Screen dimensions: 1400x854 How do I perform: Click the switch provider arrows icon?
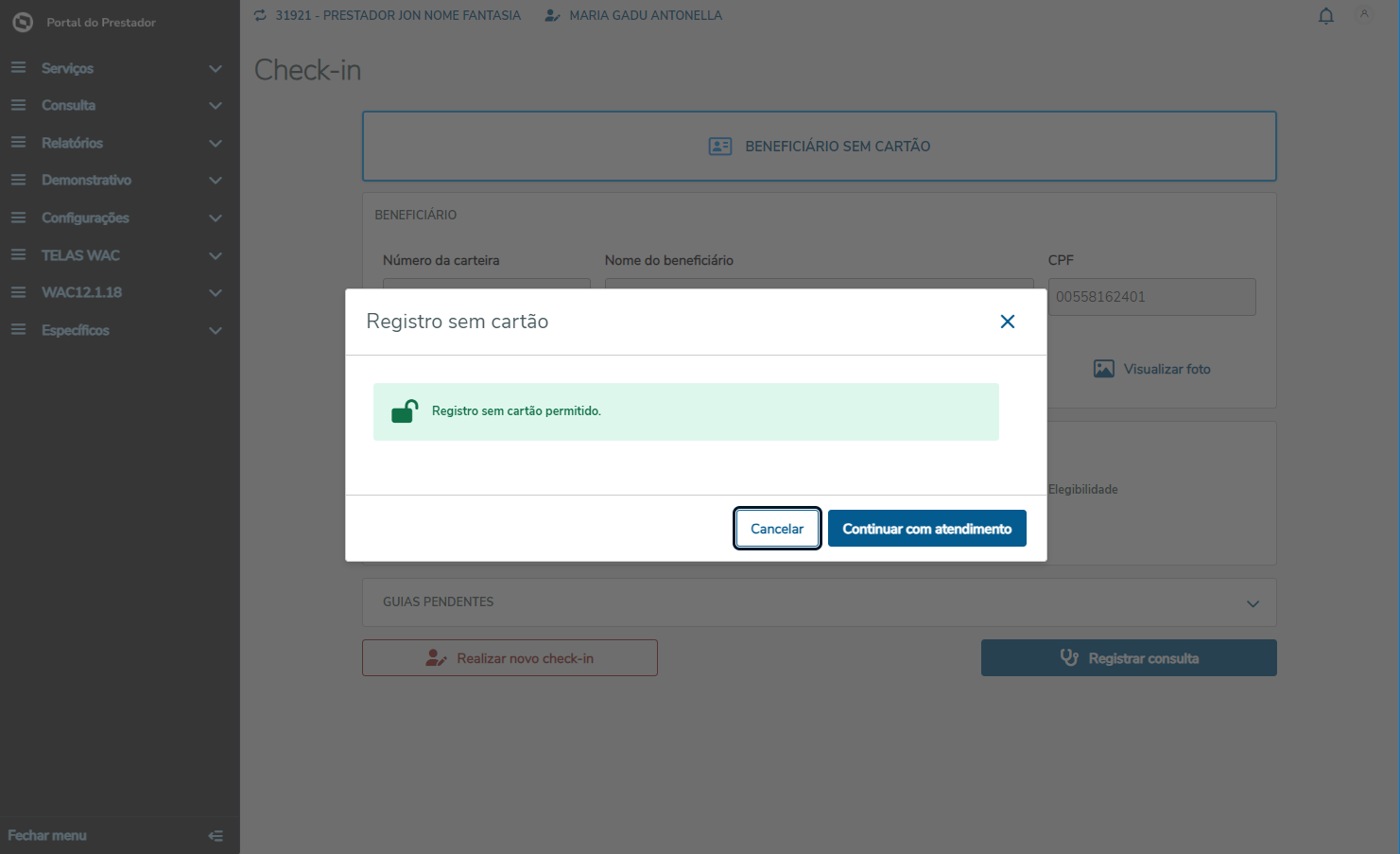[260, 15]
